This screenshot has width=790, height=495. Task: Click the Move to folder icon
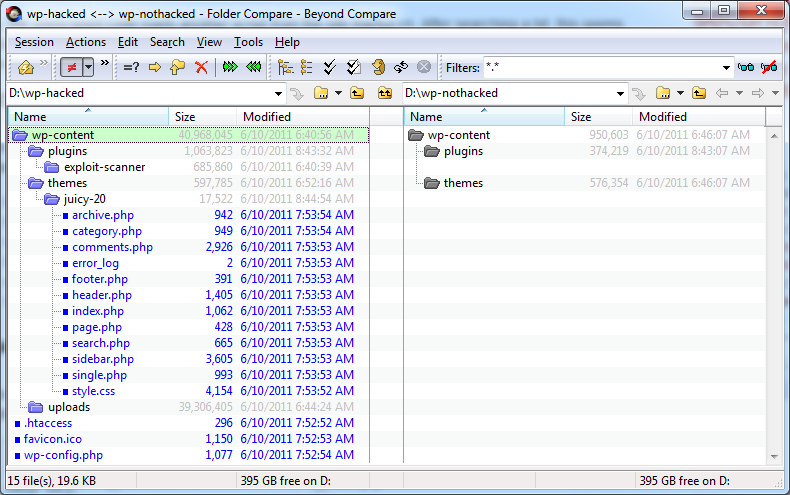[x=177, y=67]
